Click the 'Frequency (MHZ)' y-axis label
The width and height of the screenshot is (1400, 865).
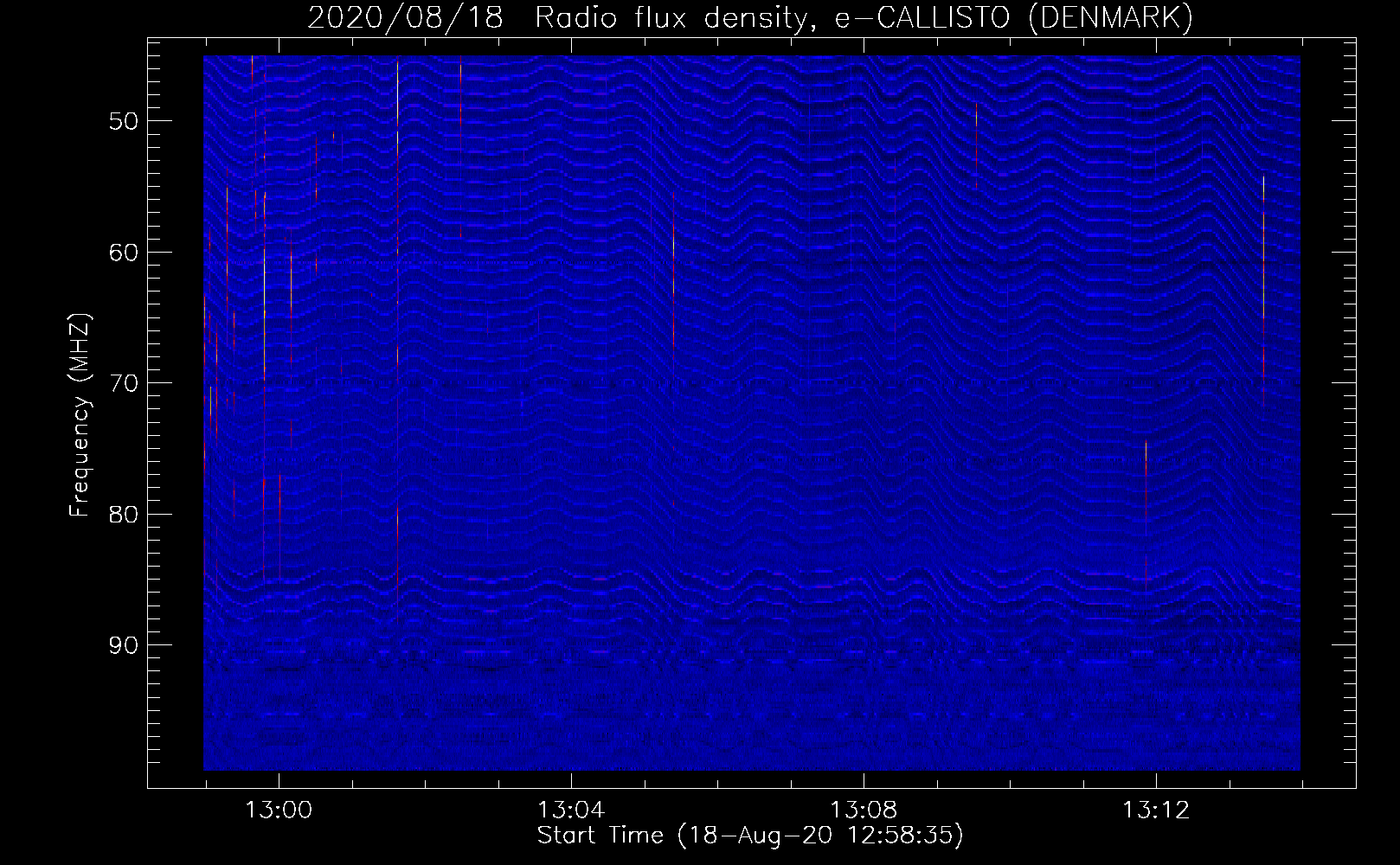[80, 415]
